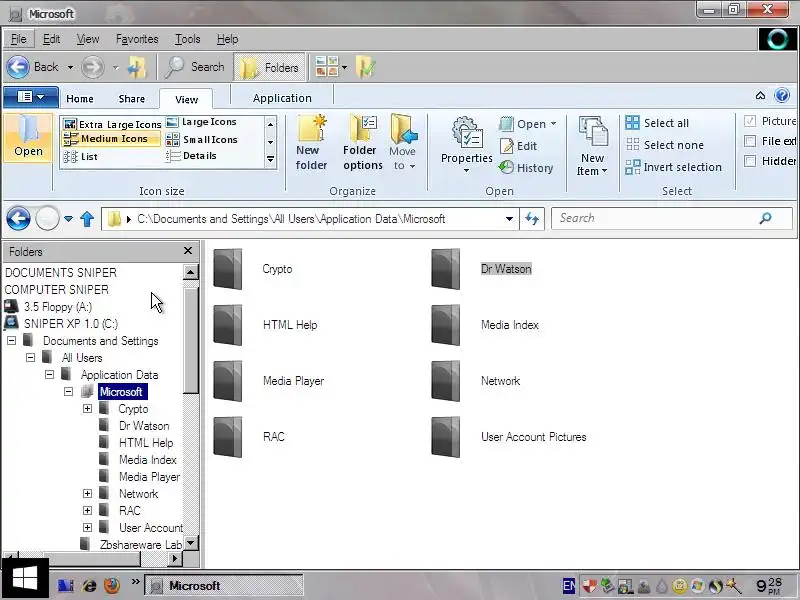Collapse the All Users tree node
Image resolution: width=800 pixels, height=600 pixels.
tap(30, 357)
